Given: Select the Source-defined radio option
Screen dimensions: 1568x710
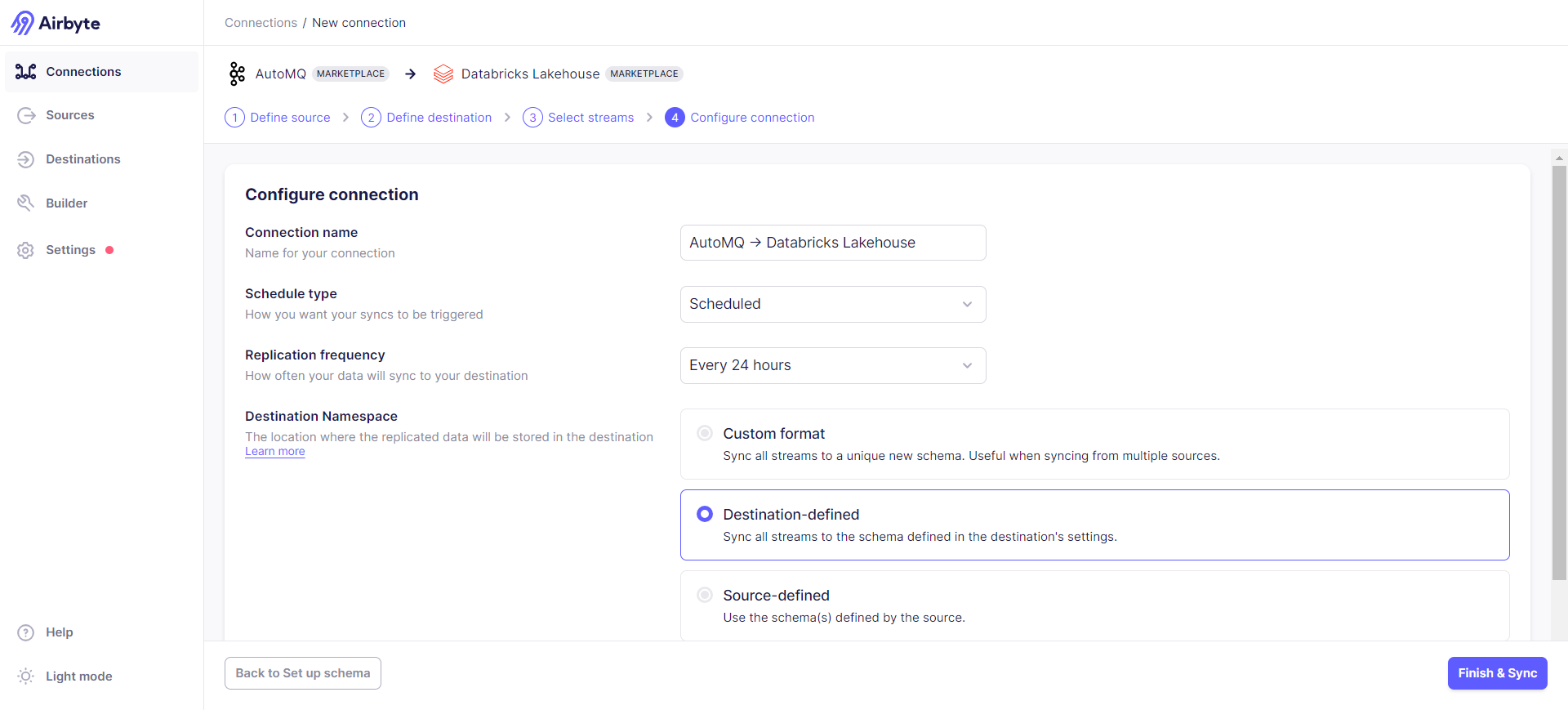Looking at the screenshot, I should click(x=705, y=595).
